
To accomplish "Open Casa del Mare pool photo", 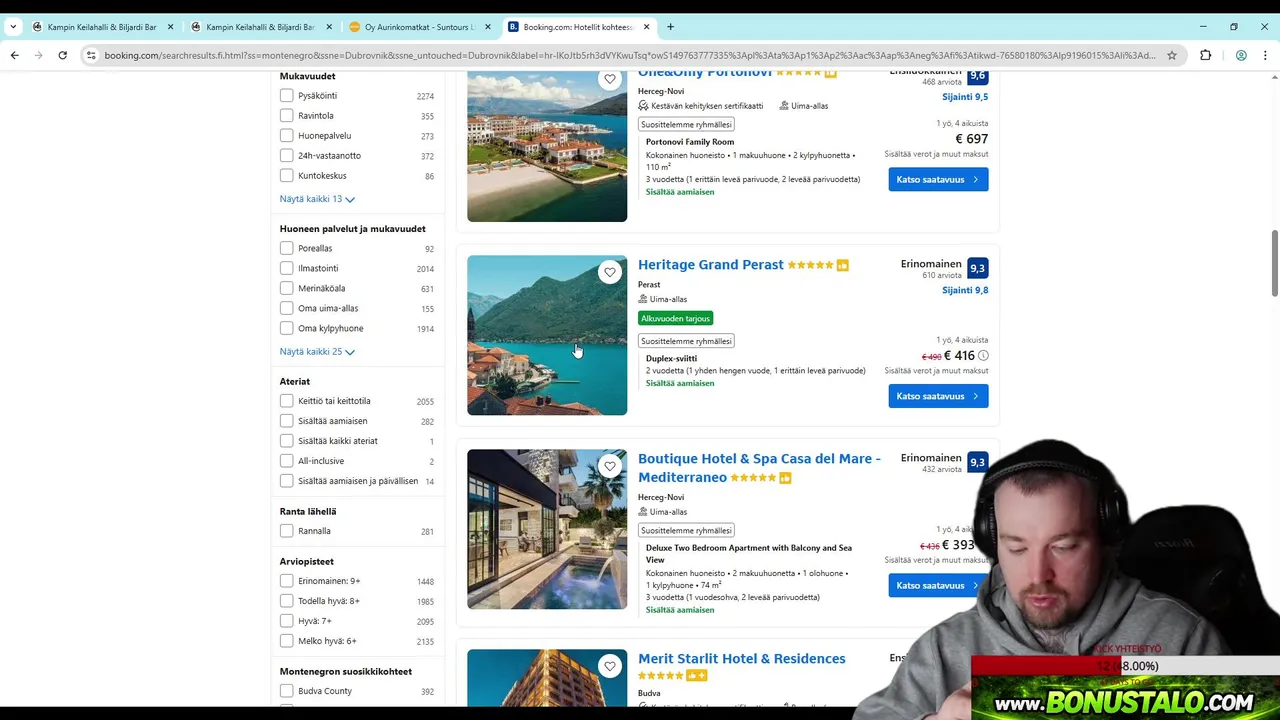I will (547, 529).
